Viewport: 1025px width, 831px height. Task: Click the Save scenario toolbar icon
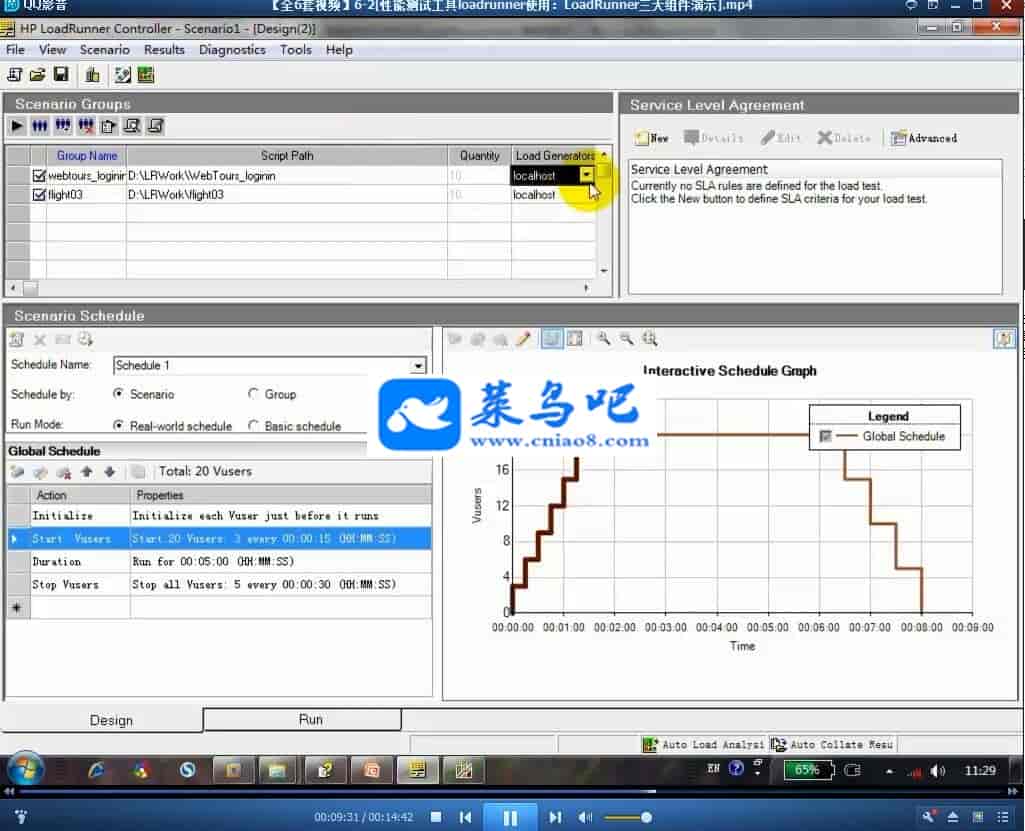[x=61, y=75]
